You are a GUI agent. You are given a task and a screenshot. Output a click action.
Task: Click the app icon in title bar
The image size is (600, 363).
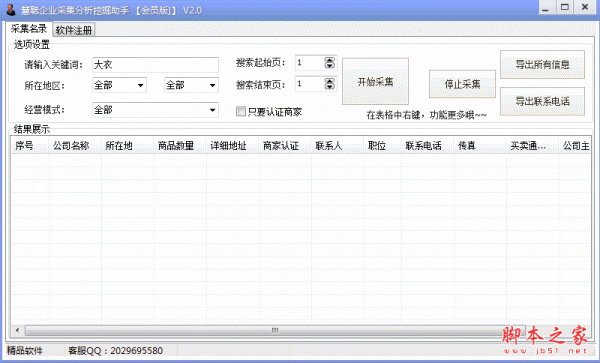tap(11, 10)
